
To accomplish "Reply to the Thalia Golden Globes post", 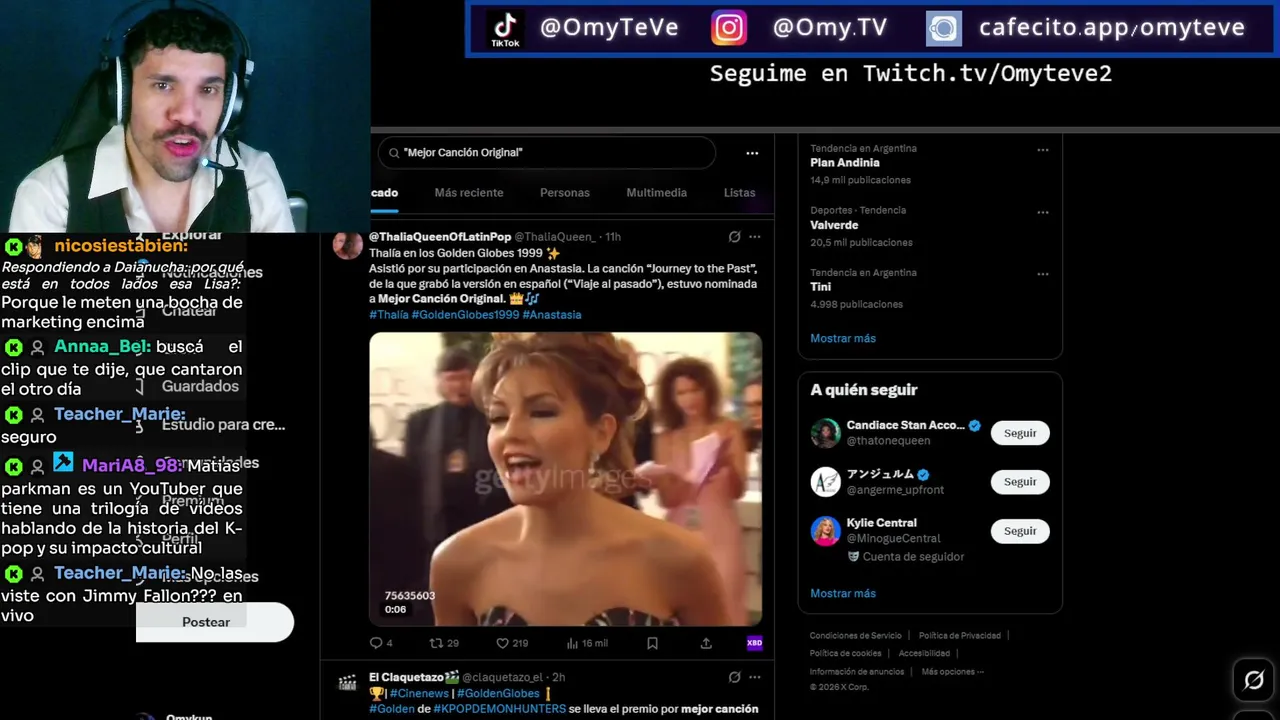I will click(381, 643).
